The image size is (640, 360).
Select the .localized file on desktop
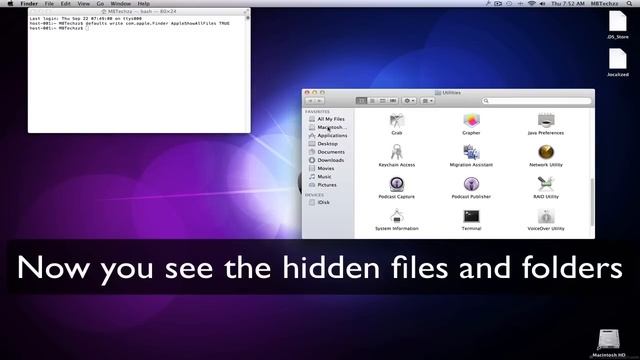coord(618,59)
